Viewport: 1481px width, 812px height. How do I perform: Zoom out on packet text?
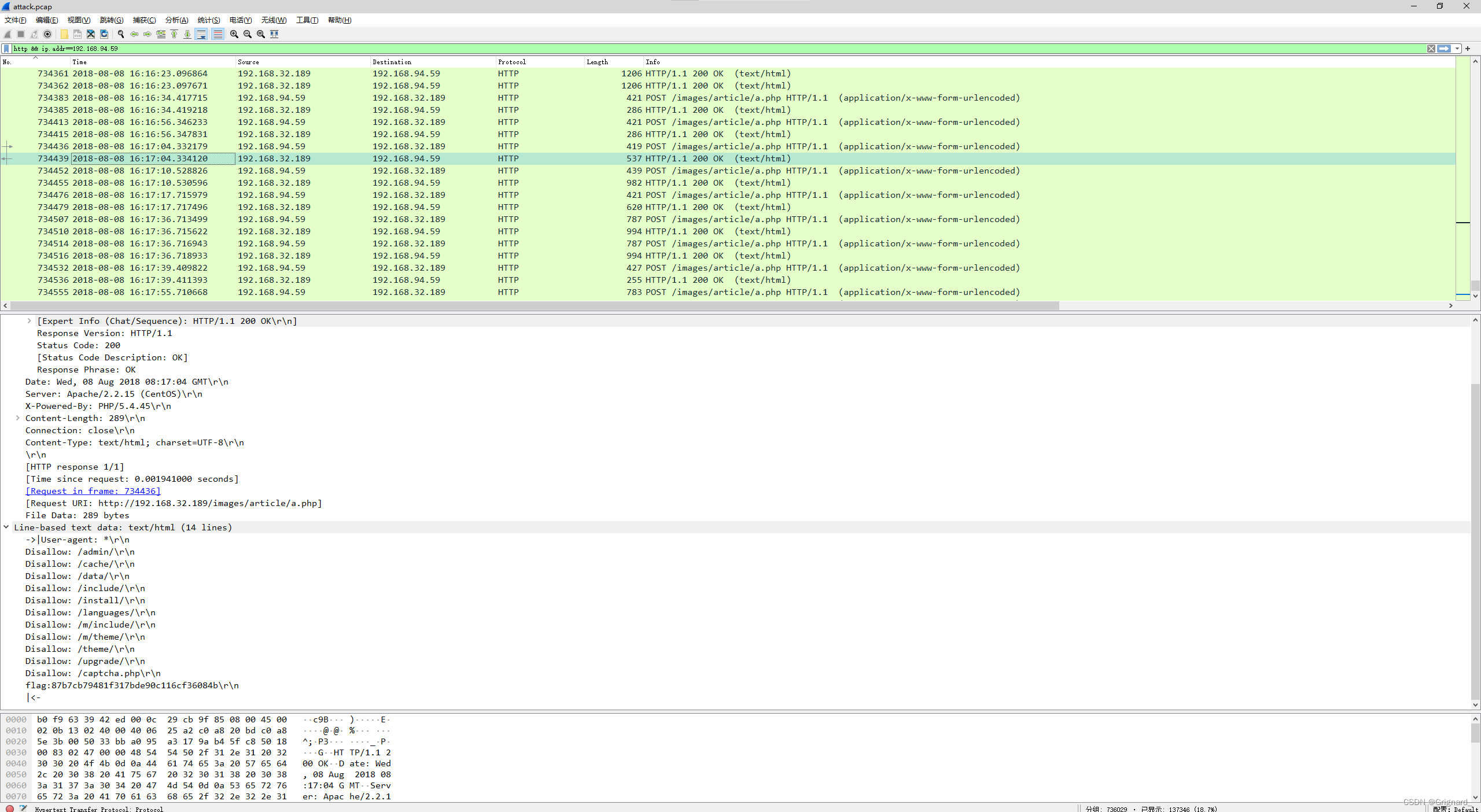pos(248,34)
